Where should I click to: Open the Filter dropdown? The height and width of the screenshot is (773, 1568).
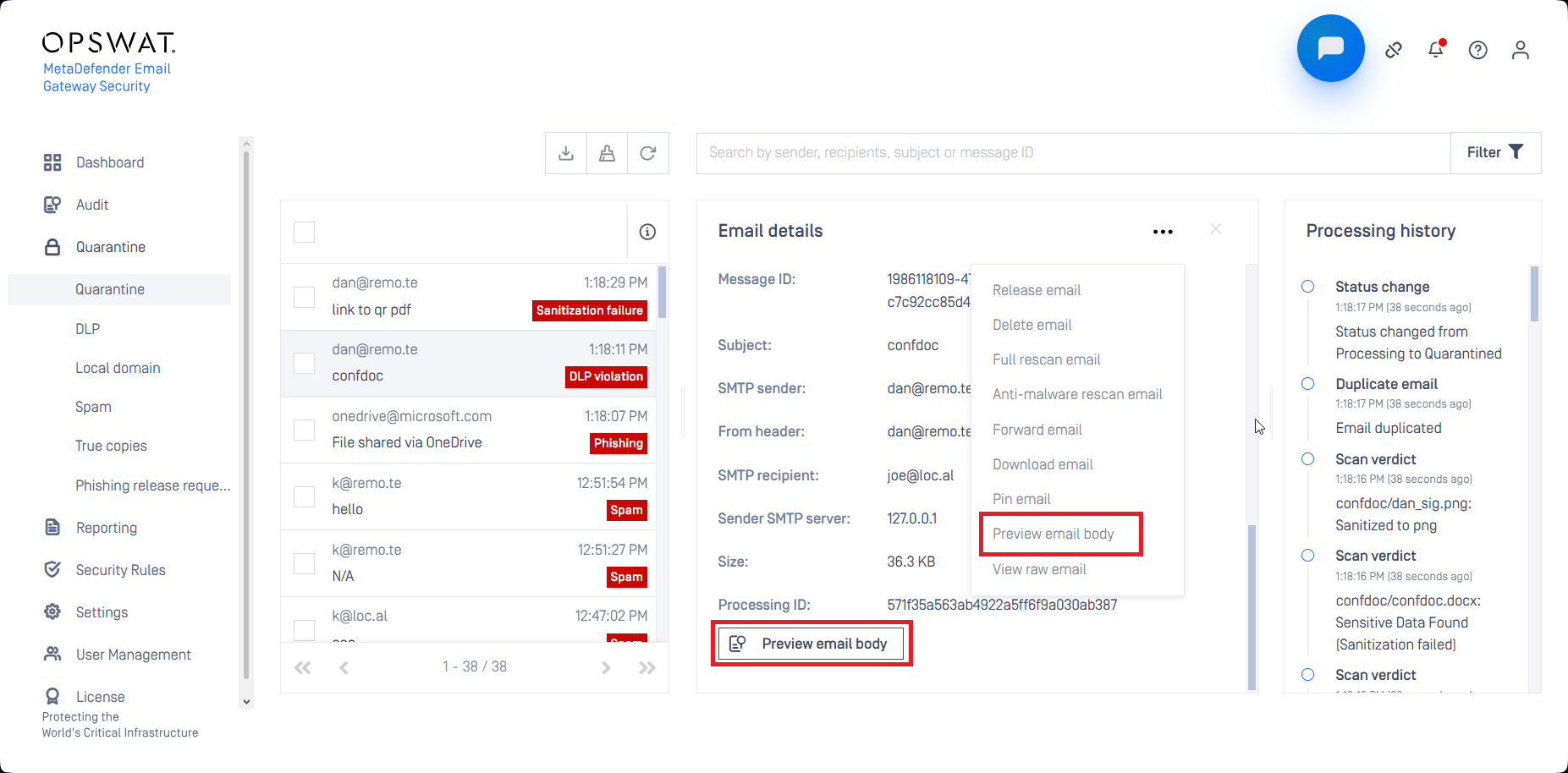(x=1495, y=153)
